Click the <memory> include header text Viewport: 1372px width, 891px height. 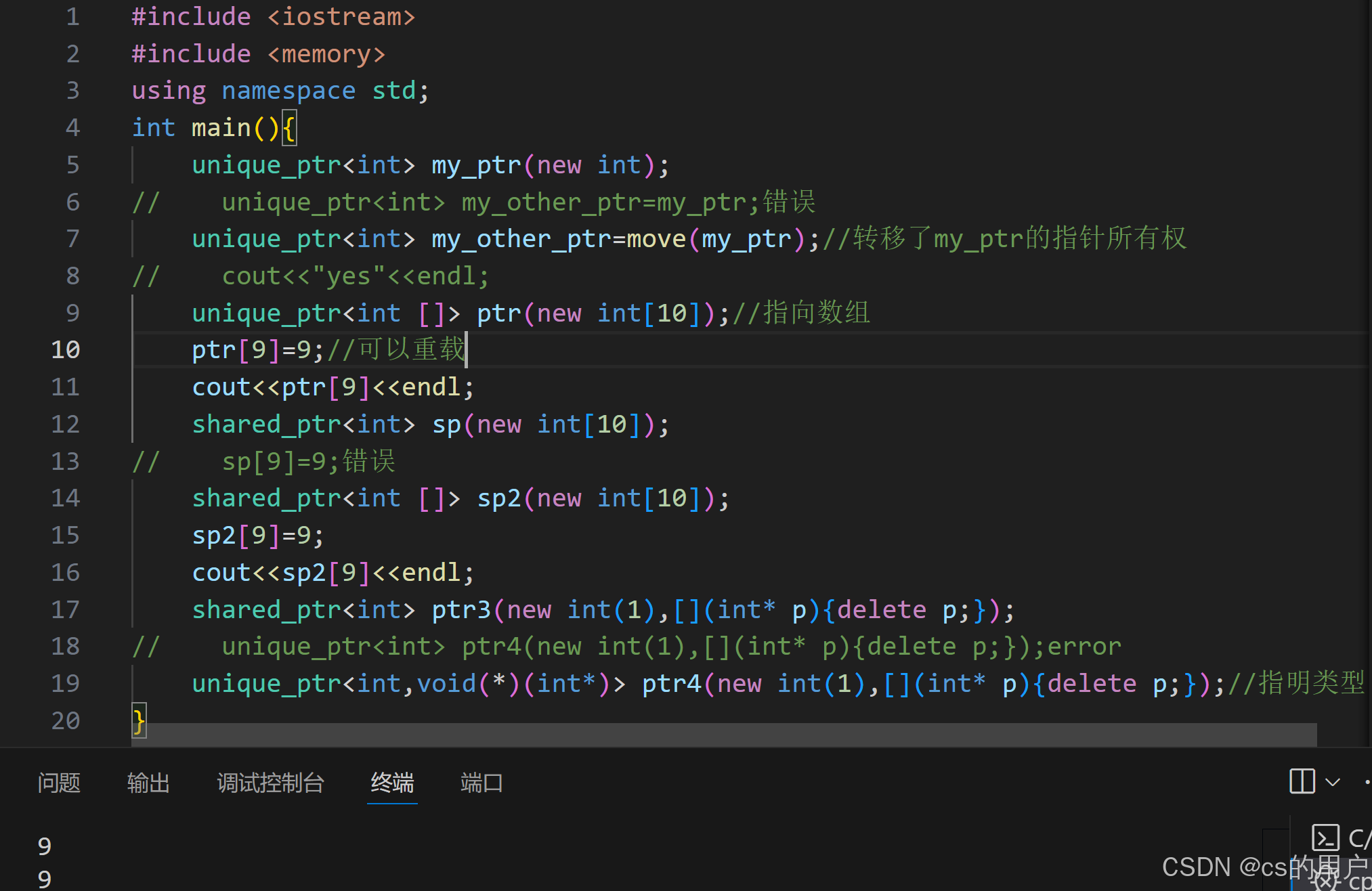[326, 54]
